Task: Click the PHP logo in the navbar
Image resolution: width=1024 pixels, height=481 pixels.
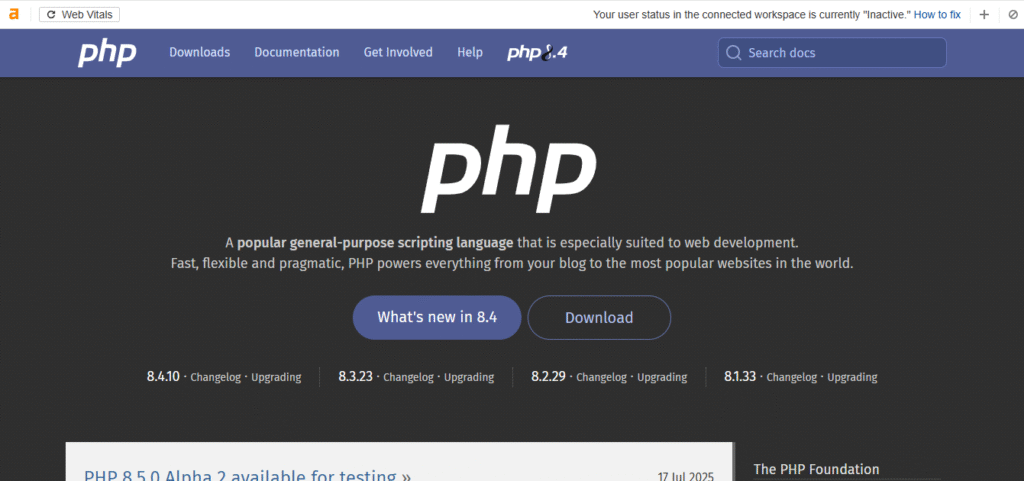Action: [x=107, y=53]
